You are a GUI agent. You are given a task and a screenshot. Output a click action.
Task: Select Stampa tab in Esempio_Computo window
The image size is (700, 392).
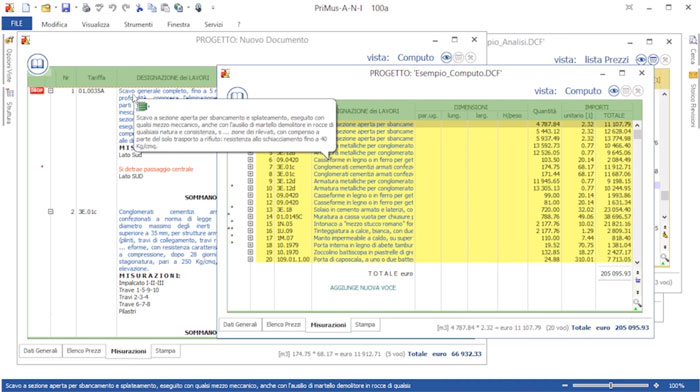(x=365, y=325)
